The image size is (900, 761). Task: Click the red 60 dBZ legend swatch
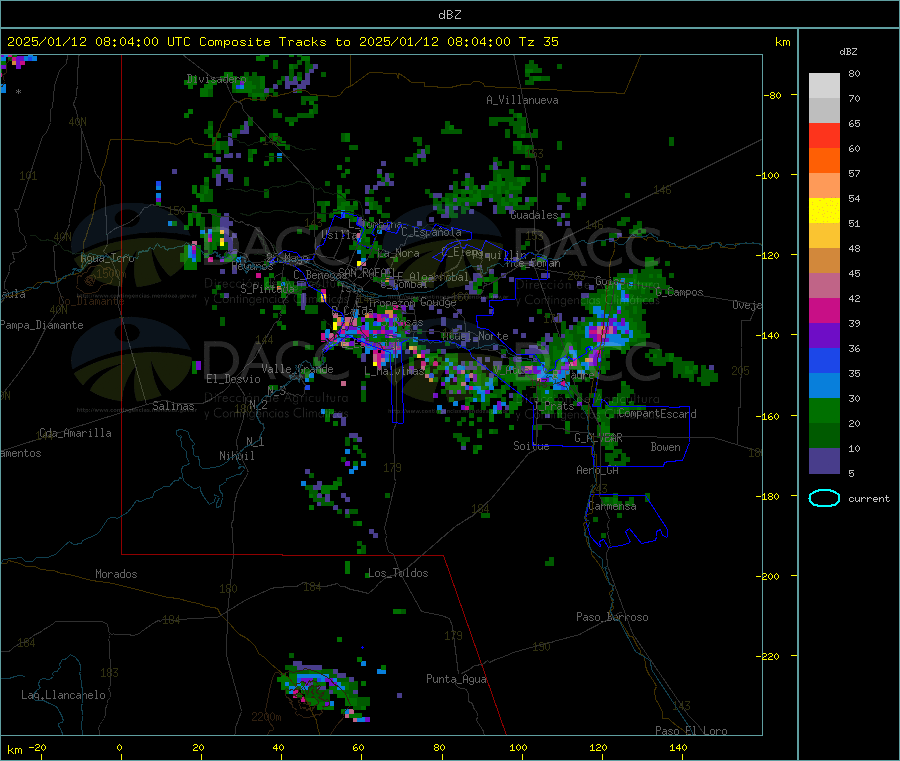coord(824,135)
